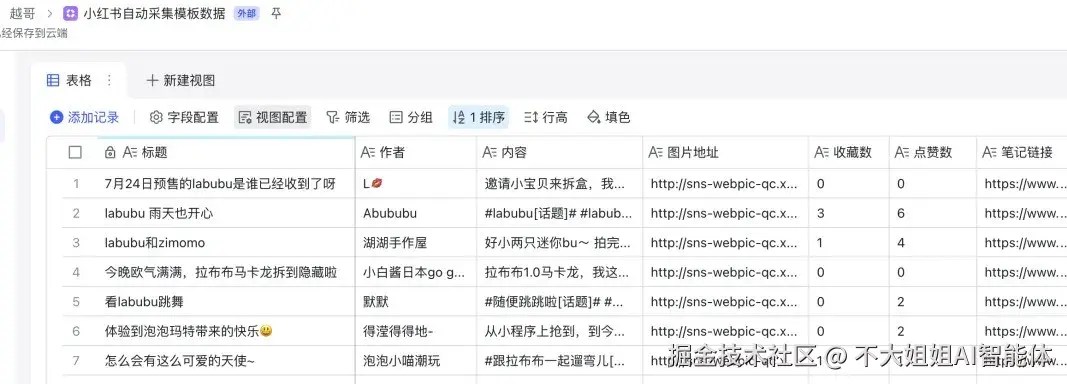Tick the select-all checkbox in header row
The image size is (1067, 384).
coord(75,153)
